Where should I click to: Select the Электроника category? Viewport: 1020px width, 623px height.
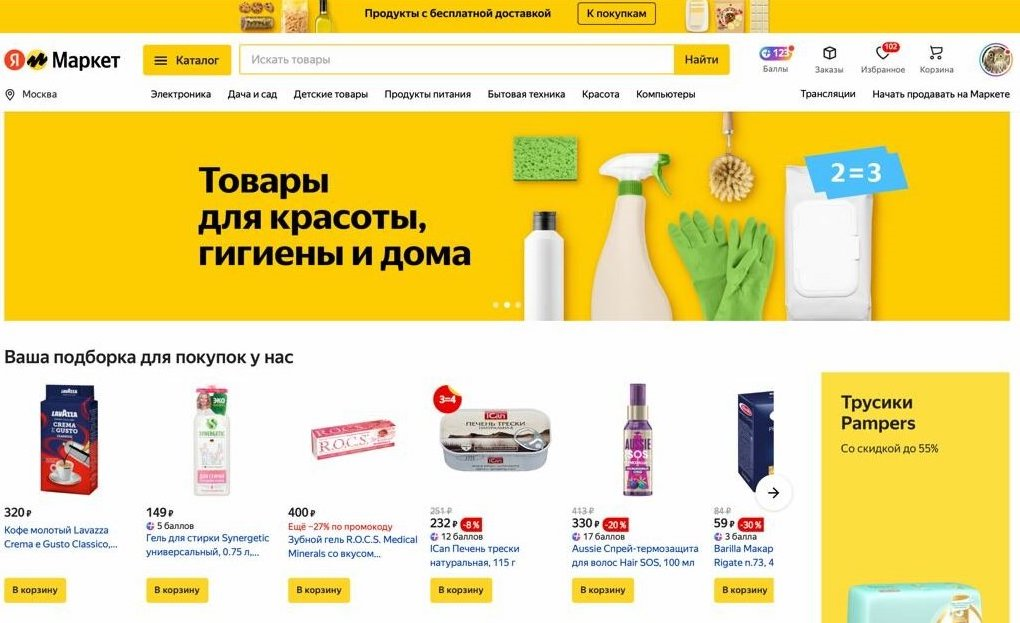coord(181,94)
